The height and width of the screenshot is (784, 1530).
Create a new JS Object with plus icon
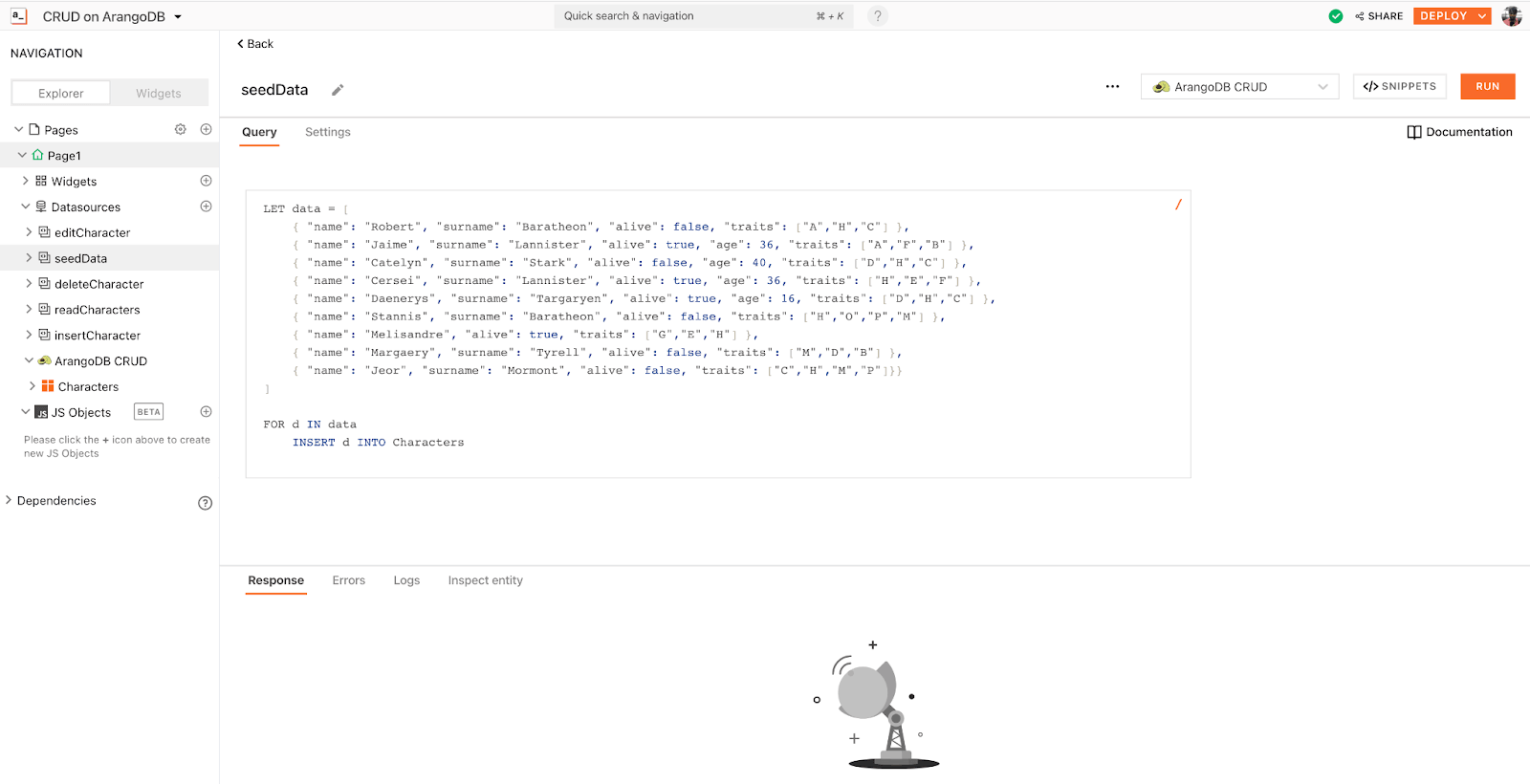click(206, 412)
